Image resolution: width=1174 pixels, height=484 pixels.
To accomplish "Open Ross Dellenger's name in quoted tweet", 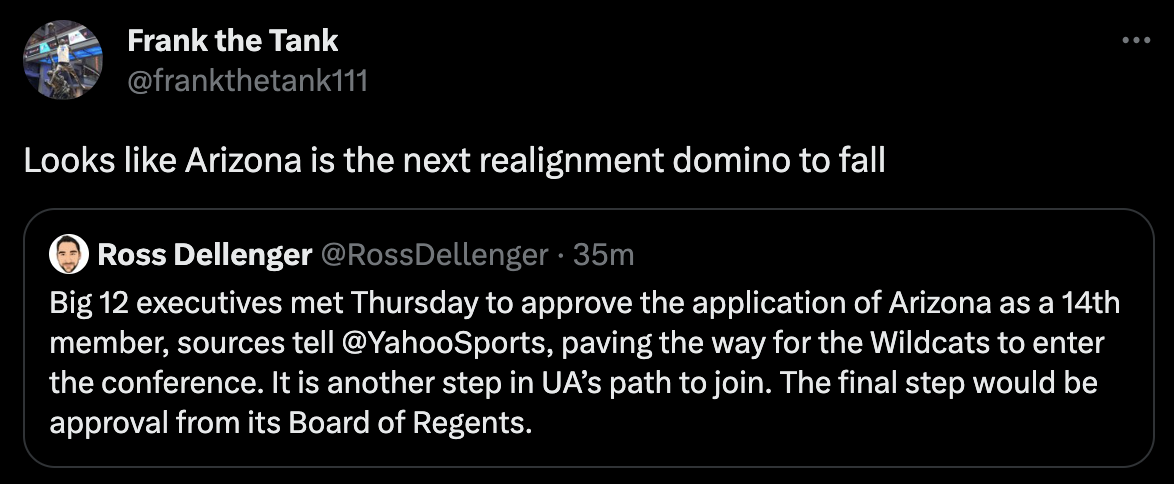I will coord(204,256).
